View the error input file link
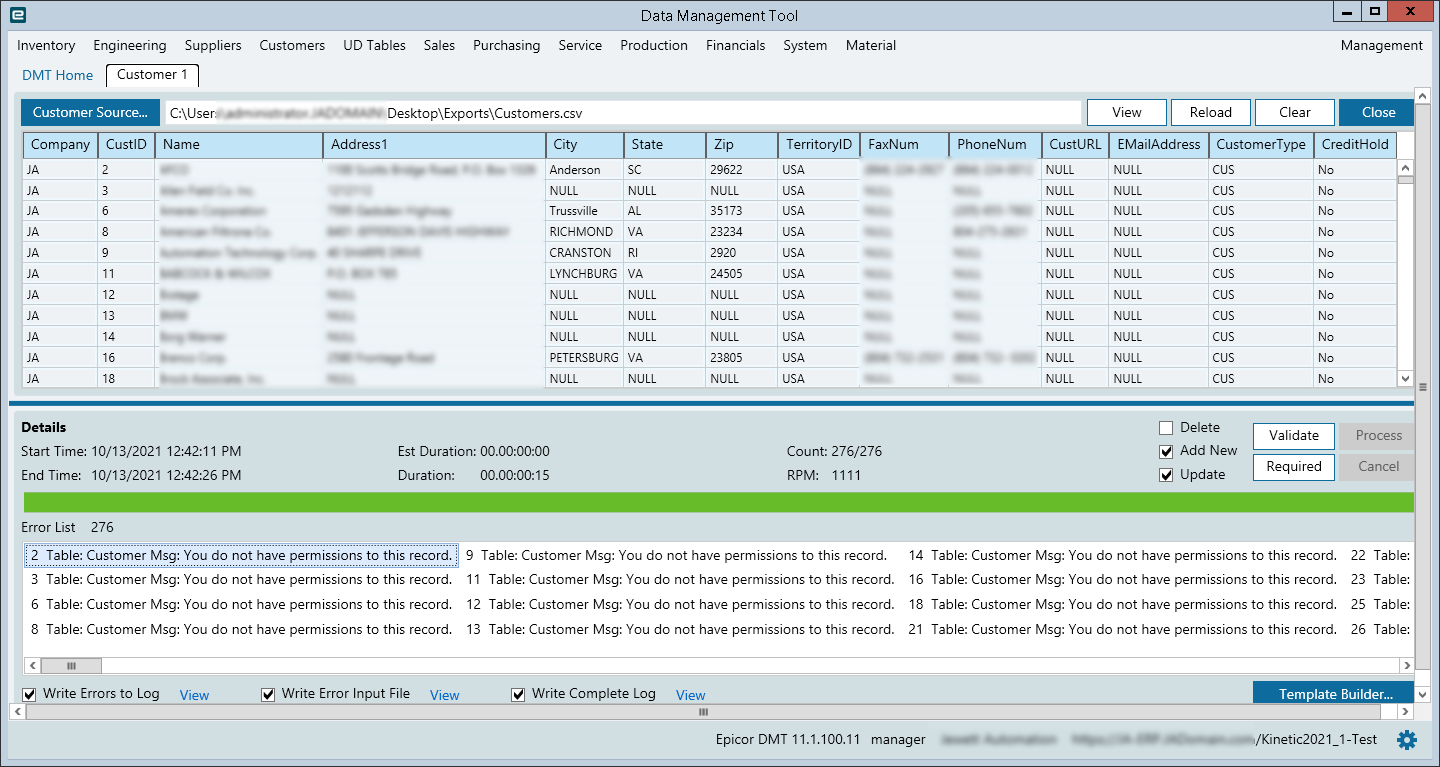Image resolution: width=1440 pixels, height=767 pixels. 445,695
